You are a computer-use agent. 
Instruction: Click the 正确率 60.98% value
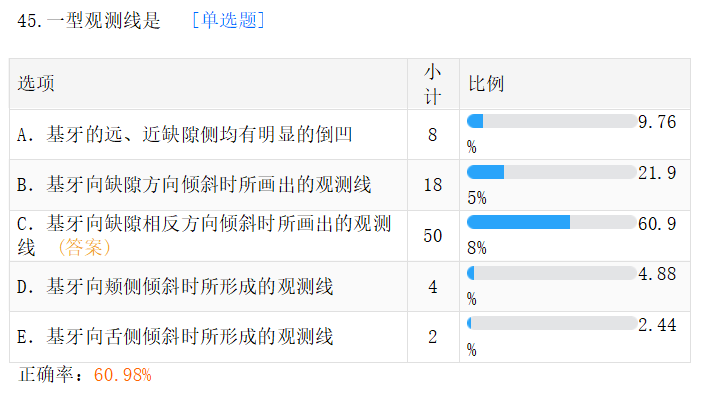coord(123,375)
